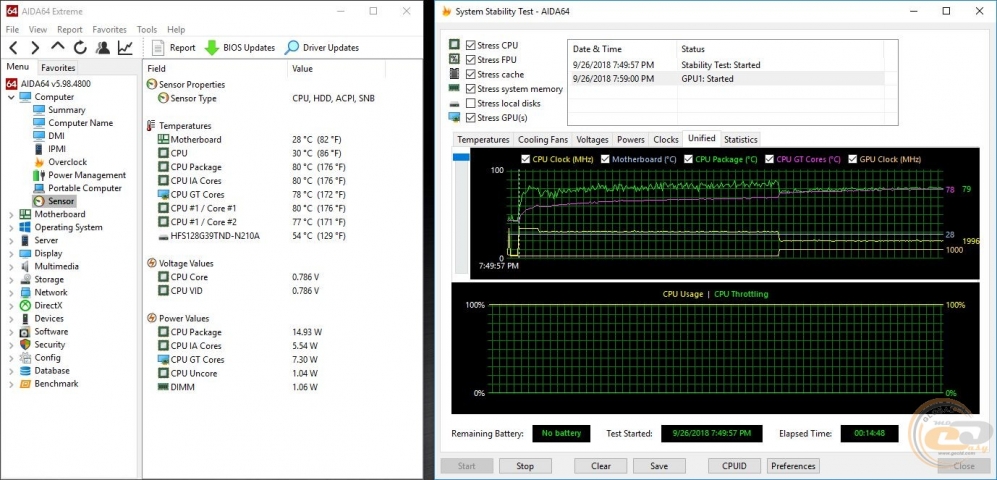This screenshot has height=480, width=997.
Task: Toggle the GPU Clock (MHz) graph checkbox
Action: tap(852, 159)
